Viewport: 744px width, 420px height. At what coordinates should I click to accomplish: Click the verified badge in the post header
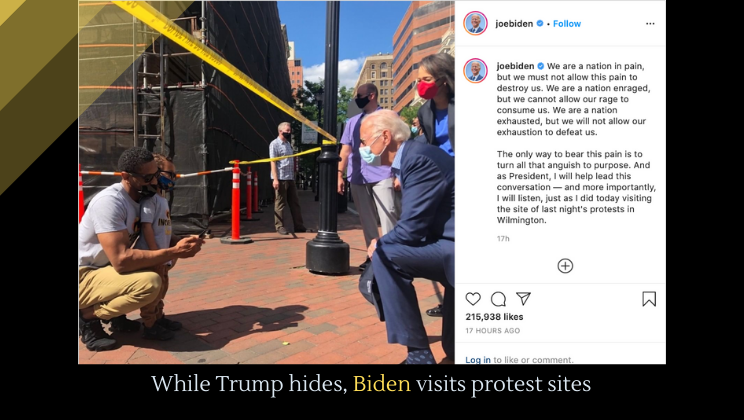point(539,23)
